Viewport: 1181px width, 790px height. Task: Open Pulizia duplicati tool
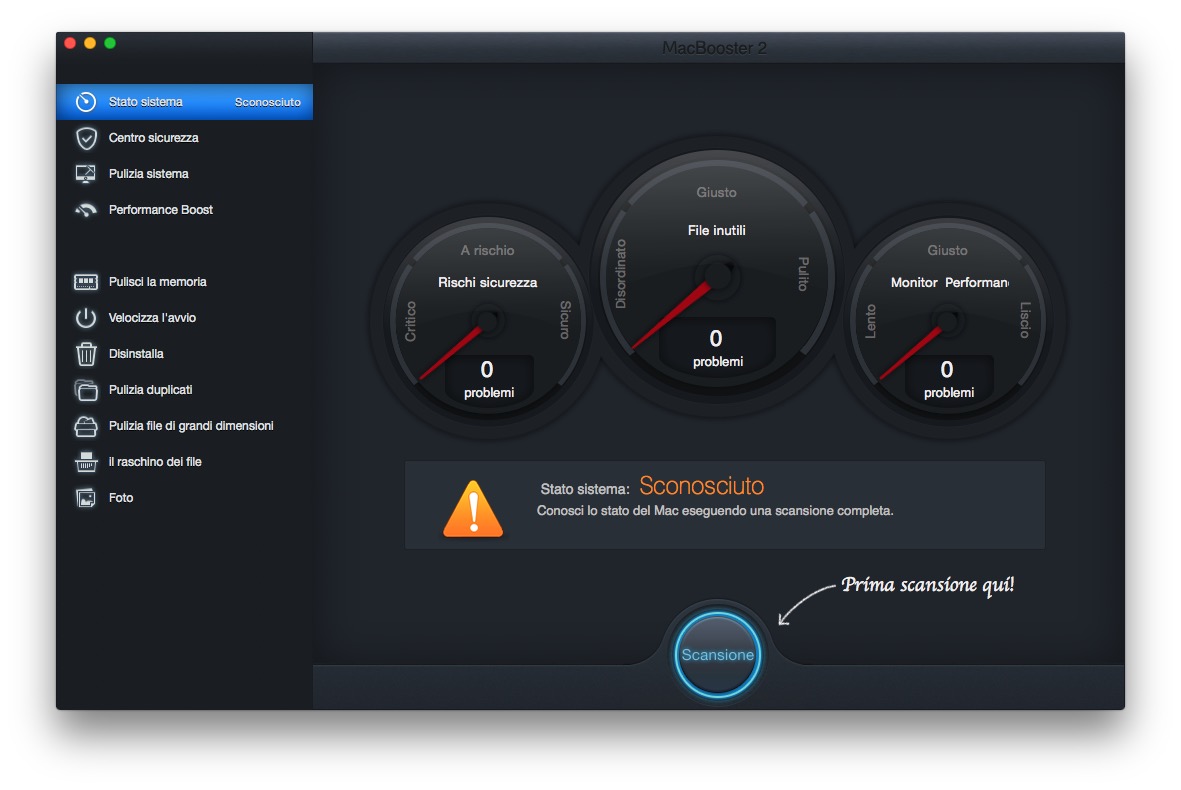tap(185, 389)
